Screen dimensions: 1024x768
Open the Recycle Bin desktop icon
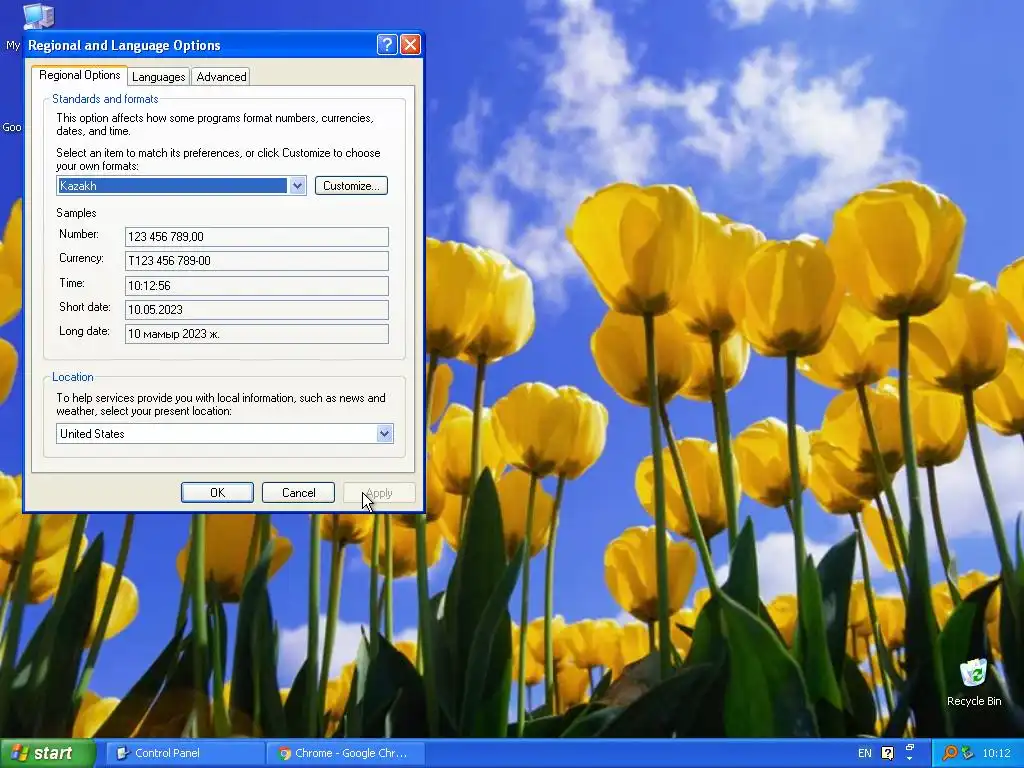(974, 682)
